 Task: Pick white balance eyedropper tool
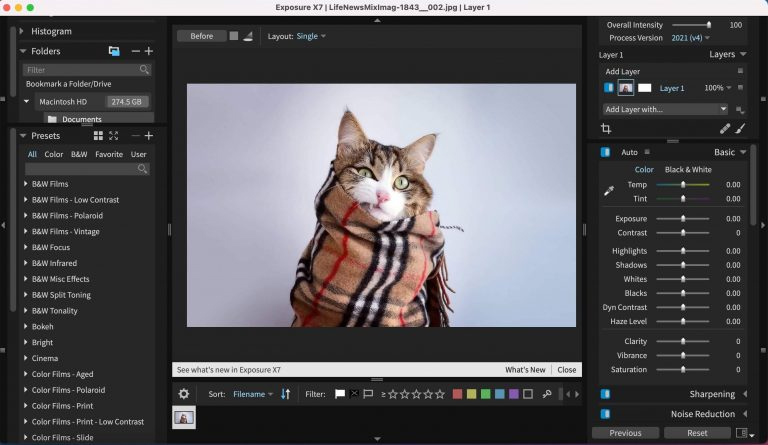609,191
